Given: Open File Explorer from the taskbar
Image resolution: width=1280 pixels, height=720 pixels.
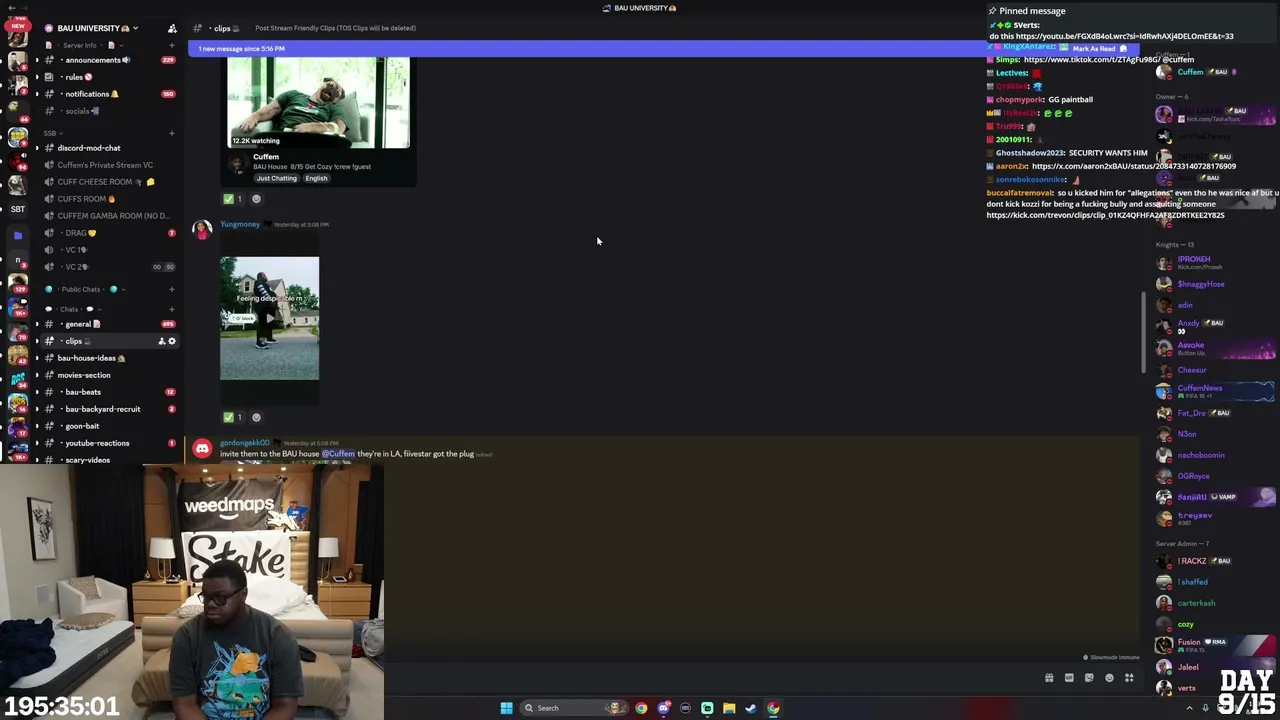Looking at the screenshot, I should click(x=729, y=708).
